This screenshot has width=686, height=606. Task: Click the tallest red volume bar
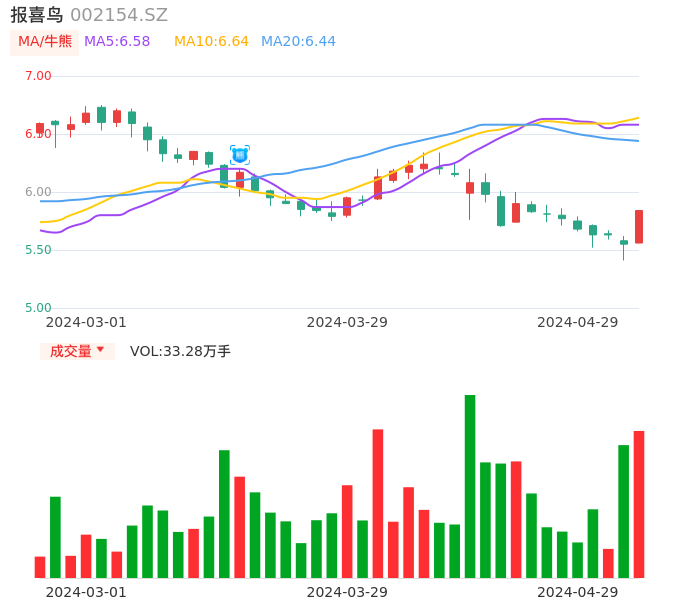[378, 503]
